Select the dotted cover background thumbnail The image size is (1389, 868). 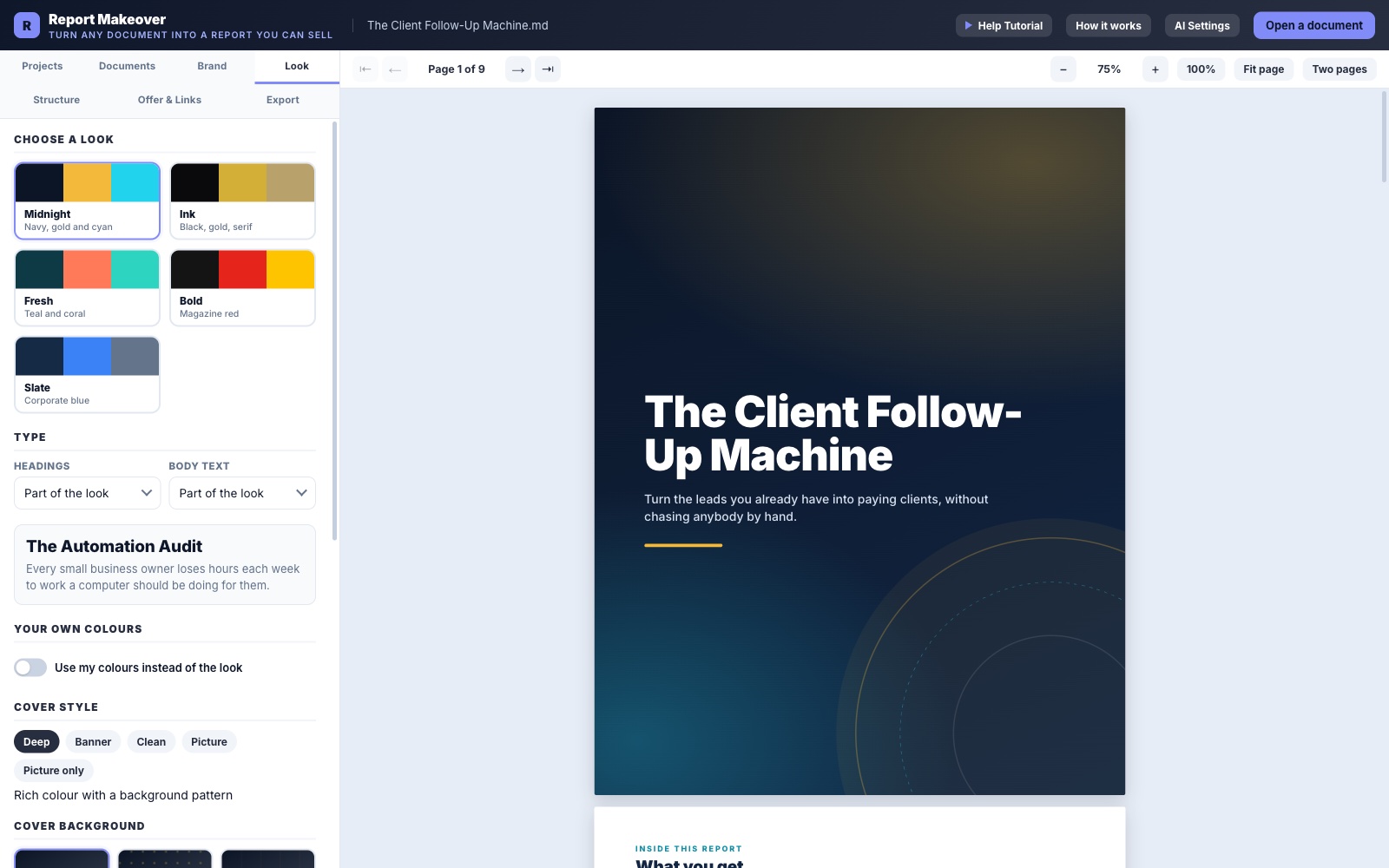[165, 858]
